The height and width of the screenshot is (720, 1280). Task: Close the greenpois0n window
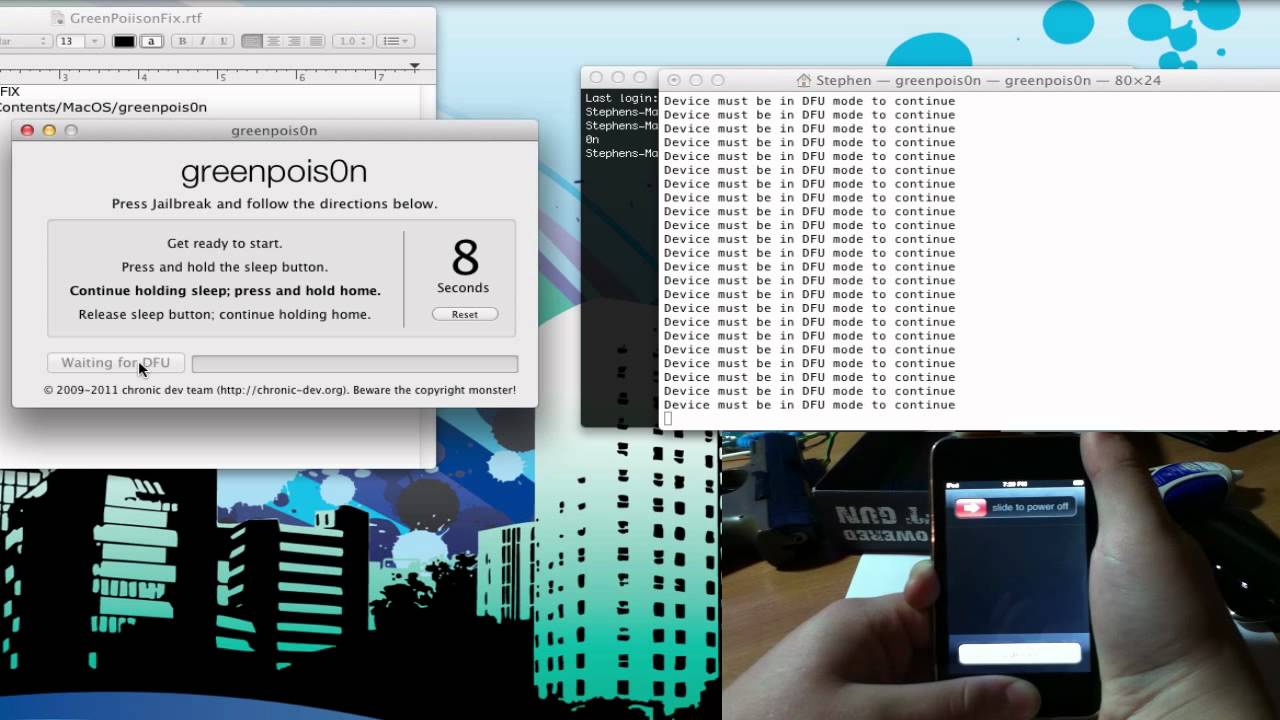28,130
